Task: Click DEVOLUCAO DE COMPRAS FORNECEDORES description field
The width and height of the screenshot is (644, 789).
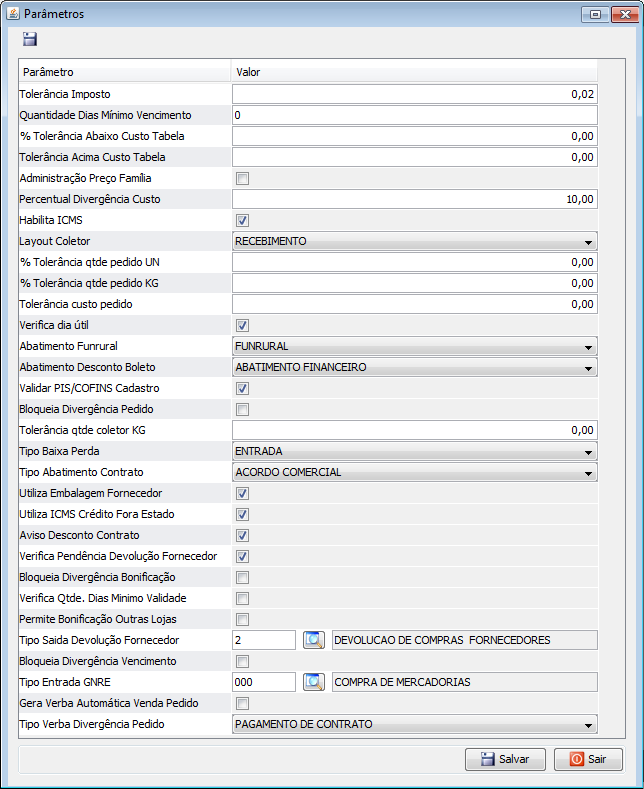Action: pyautogui.click(x=465, y=640)
